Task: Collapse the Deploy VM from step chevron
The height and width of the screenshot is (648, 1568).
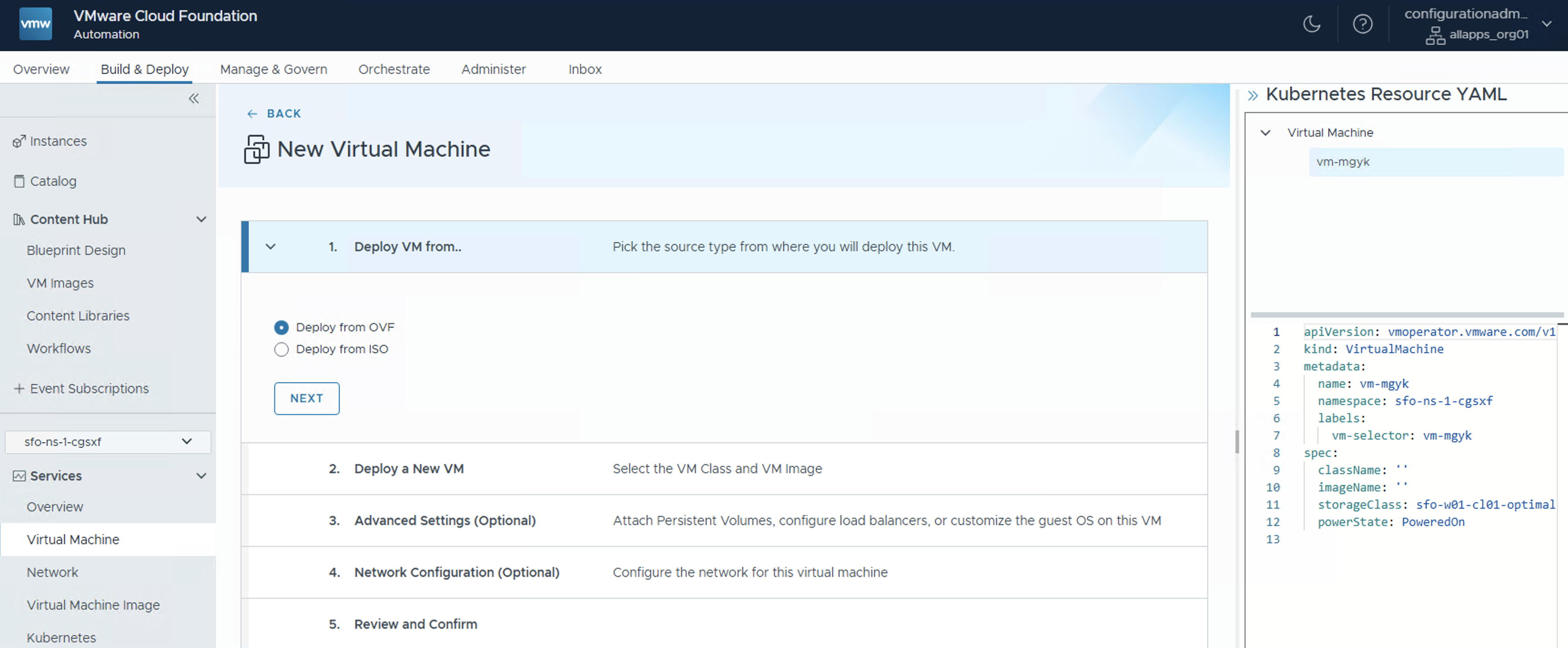Action: (x=271, y=247)
